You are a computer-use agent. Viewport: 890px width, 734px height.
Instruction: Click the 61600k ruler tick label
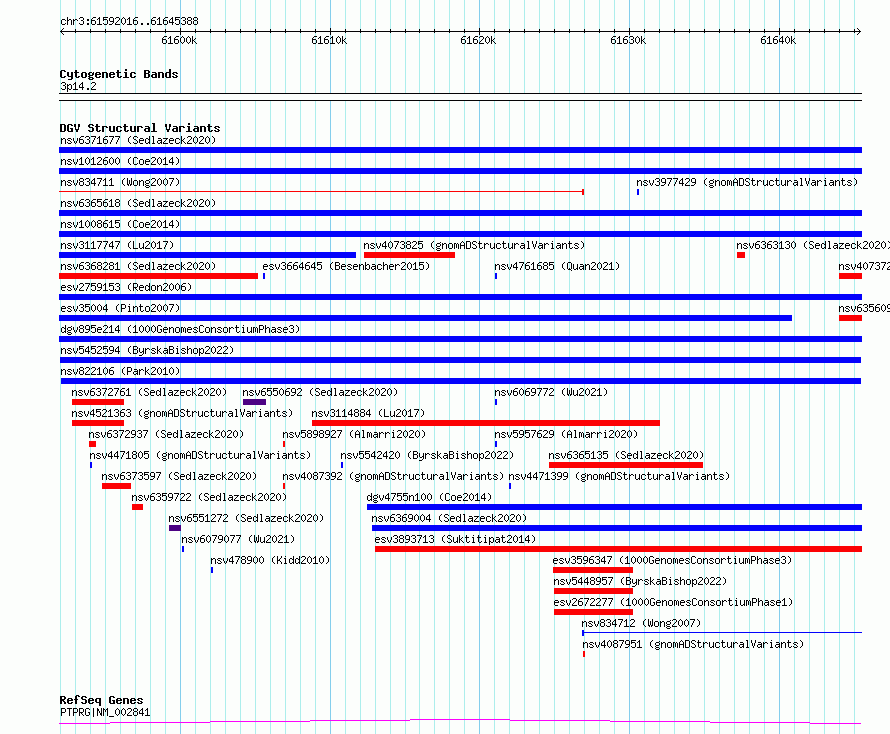pos(179,40)
